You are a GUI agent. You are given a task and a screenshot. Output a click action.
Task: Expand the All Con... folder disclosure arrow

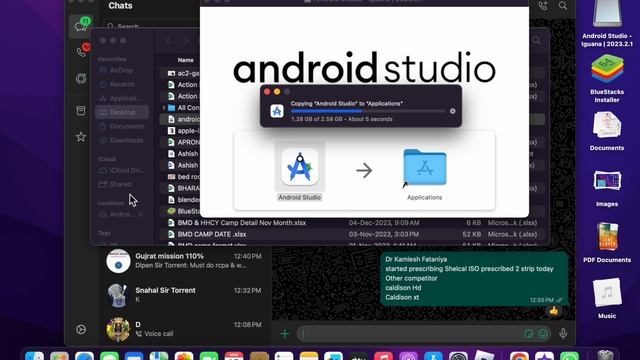pos(164,108)
